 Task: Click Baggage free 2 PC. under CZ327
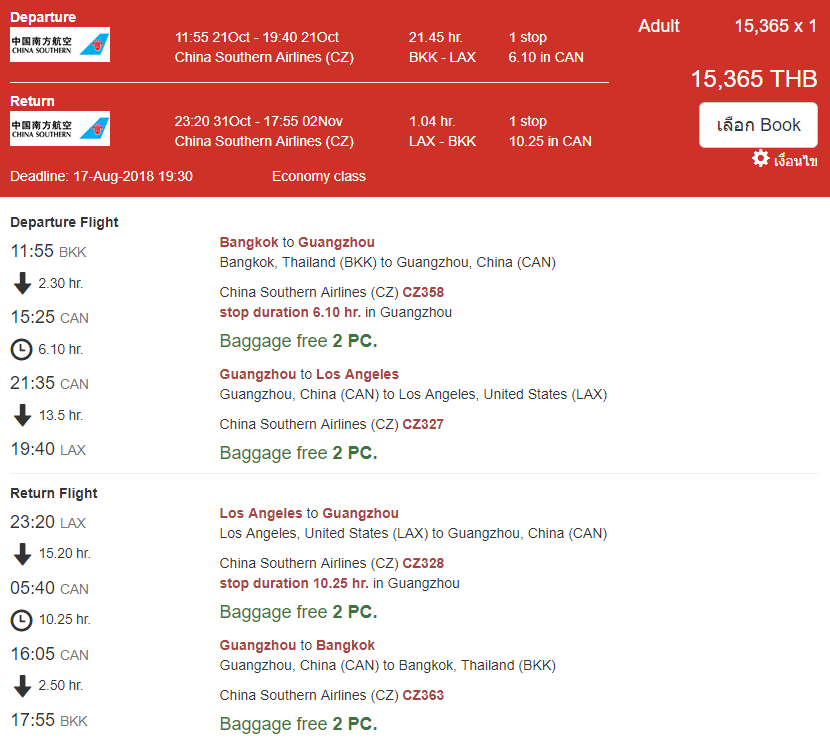[x=299, y=453]
